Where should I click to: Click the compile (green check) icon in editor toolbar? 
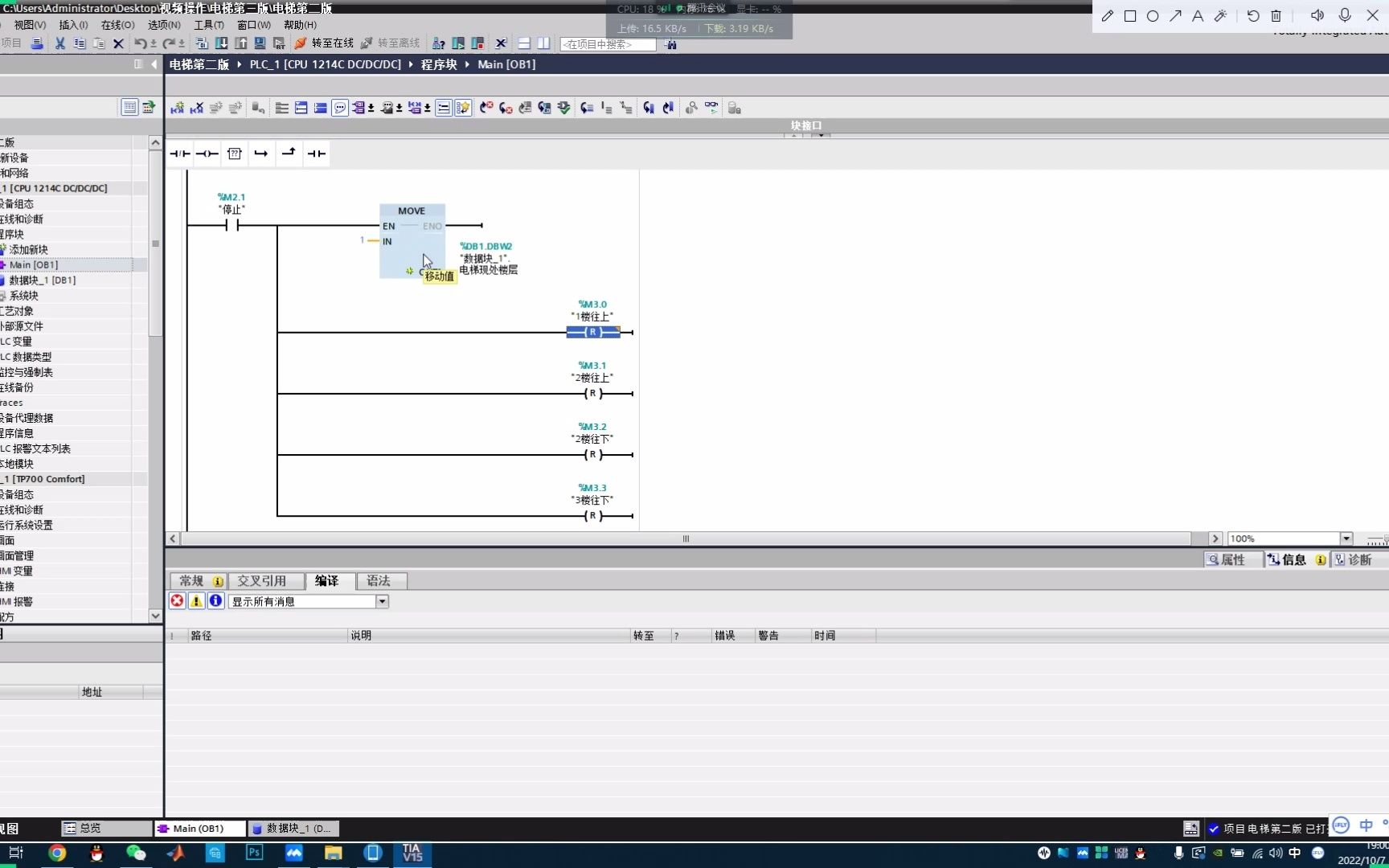point(563,108)
